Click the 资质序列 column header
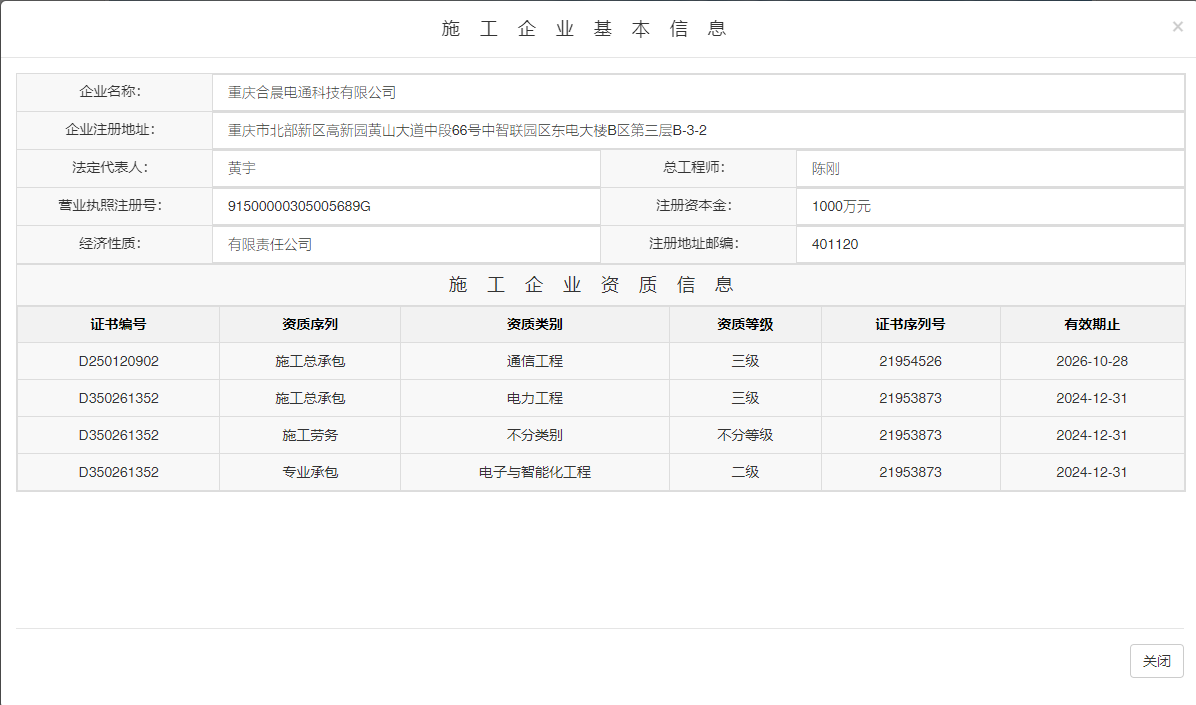1196x705 pixels. pyautogui.click(x=310, y=324)
